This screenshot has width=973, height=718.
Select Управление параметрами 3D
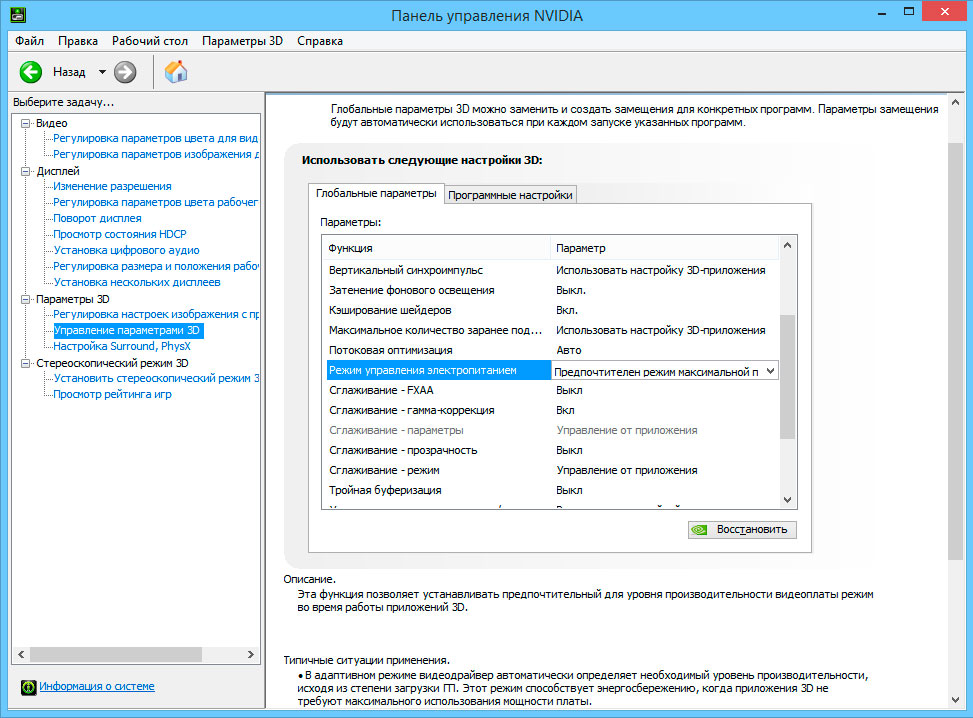pyautogui.click(x=127, y=331)
